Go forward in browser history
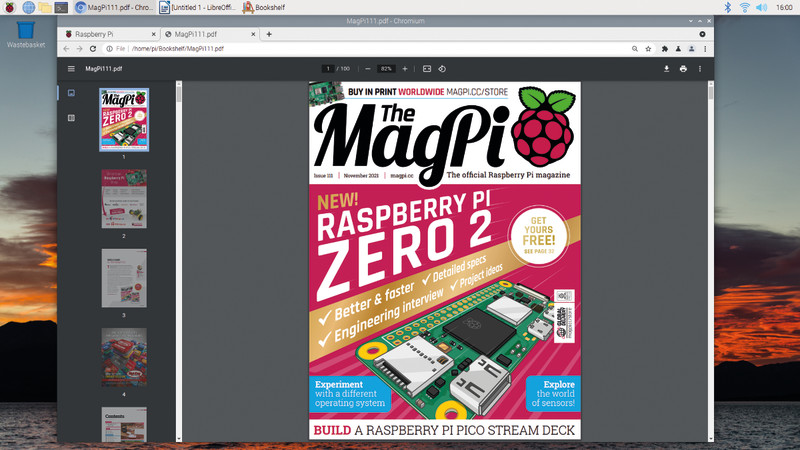800x450 pixels. [x=80, y=48]
